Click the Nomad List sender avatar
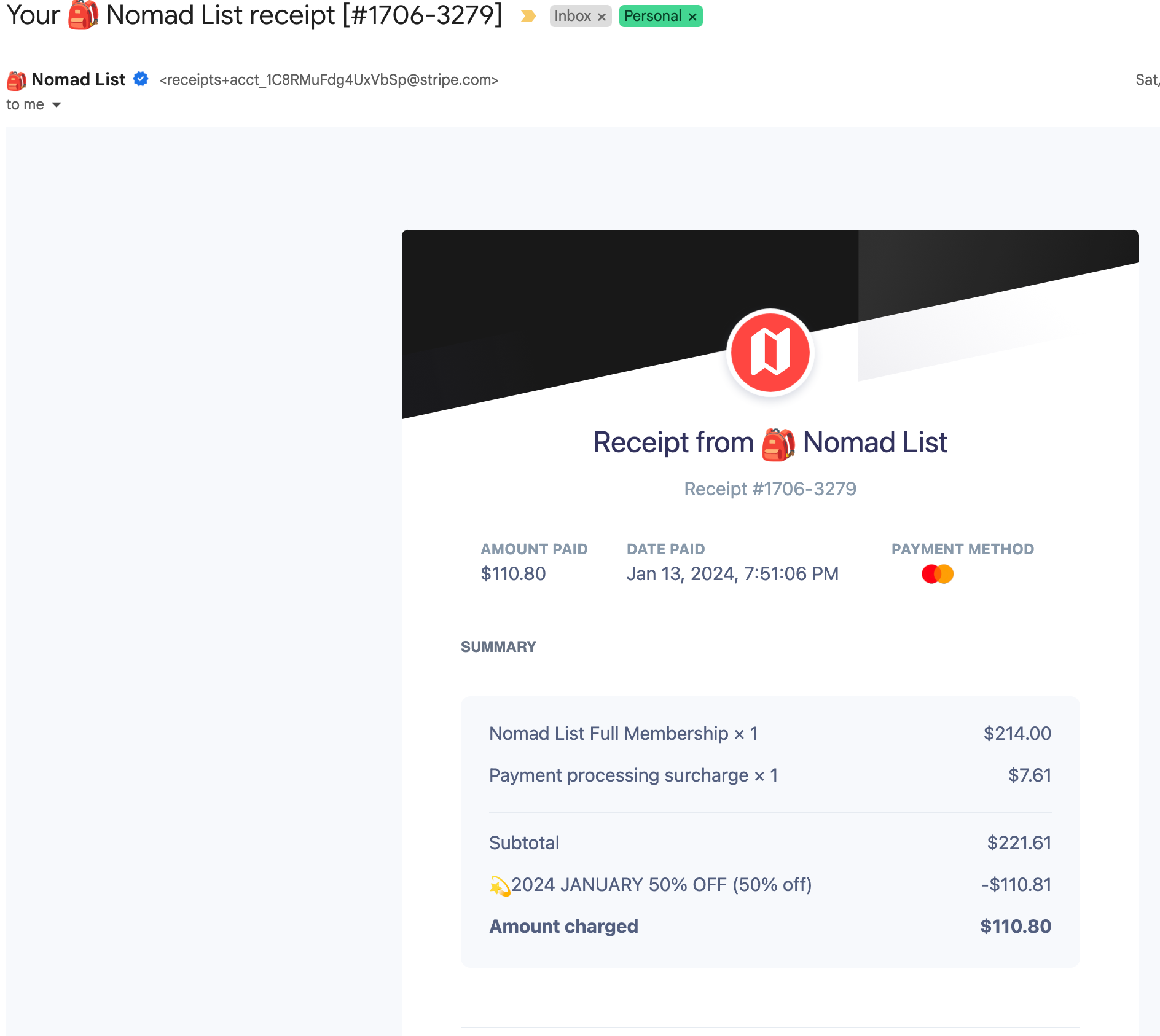 [x=17, y=80]
